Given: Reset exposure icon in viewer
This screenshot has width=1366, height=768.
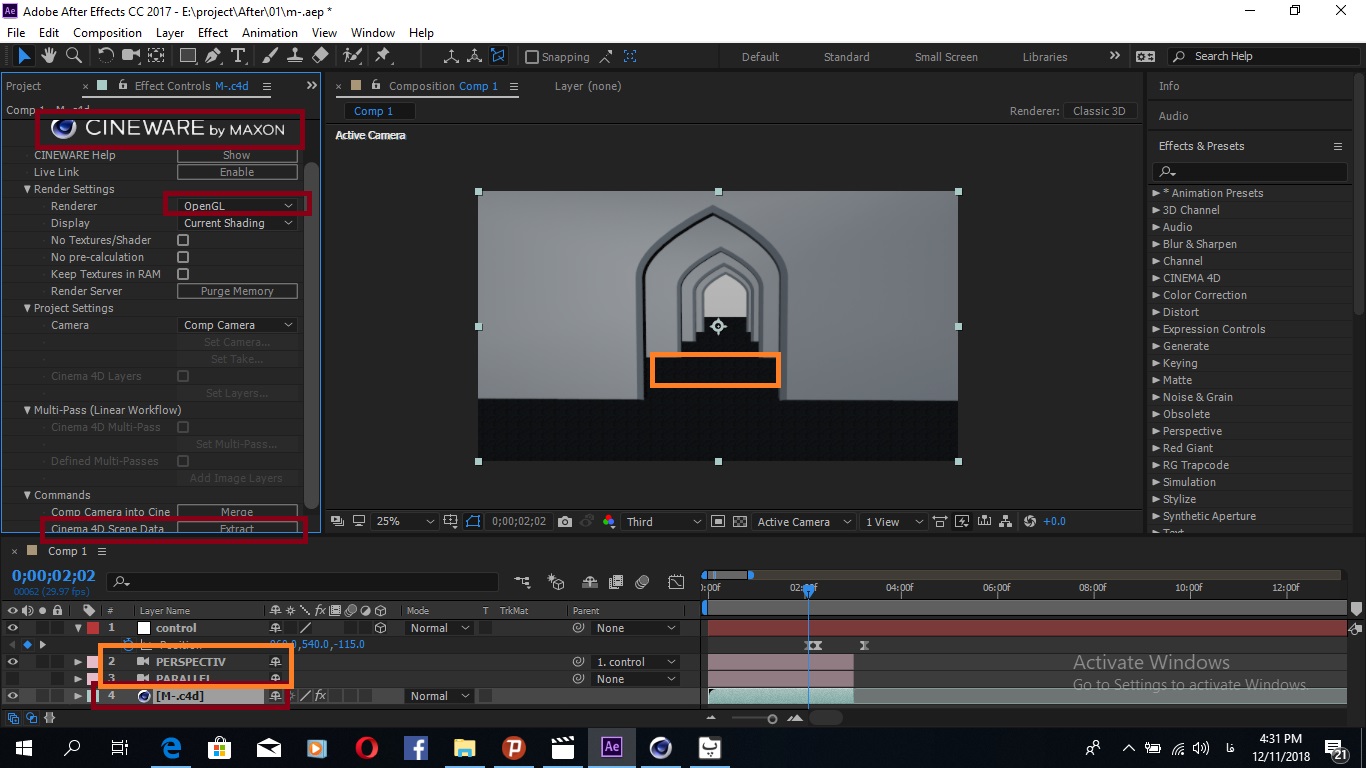Looking at the screenshot, I should [x=1030, y=522].
